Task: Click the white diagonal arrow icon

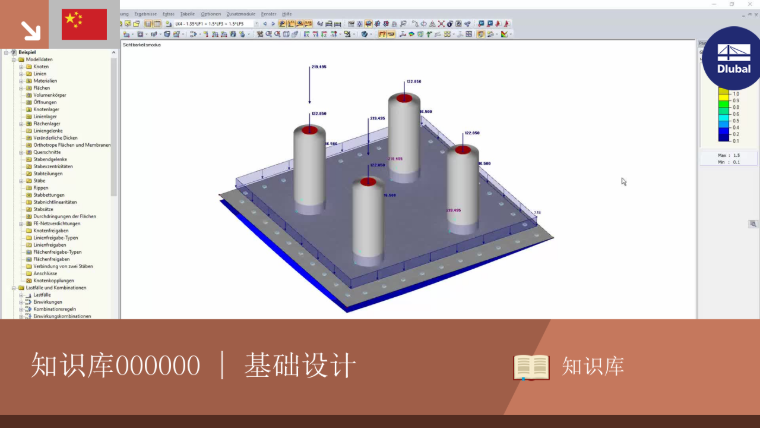Action: 31,31
